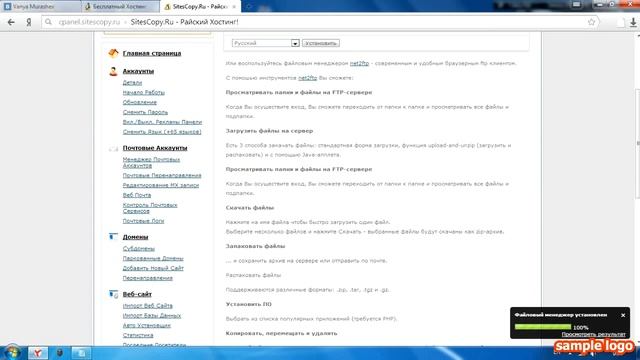The width and height of the screenshot is (640, 360).
Task: Click the second pinned taskbar icon
Action: click(60, 353)
